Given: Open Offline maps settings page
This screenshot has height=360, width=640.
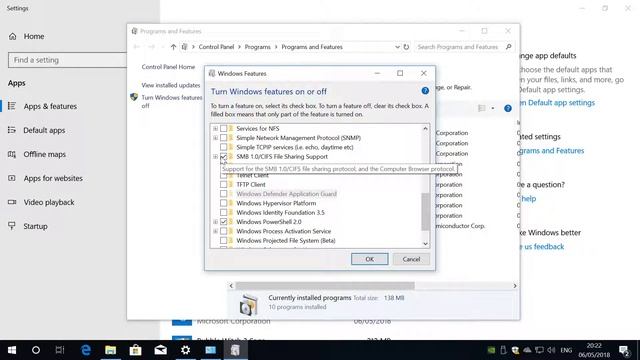Looking at the screenshot, I should point(44,154).
